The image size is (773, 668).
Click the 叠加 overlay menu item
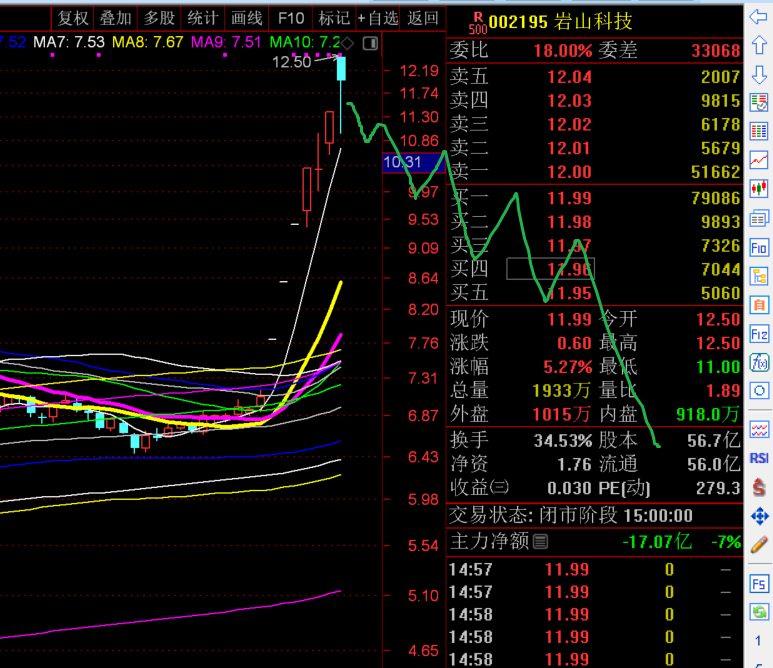(x=116, y=18)
